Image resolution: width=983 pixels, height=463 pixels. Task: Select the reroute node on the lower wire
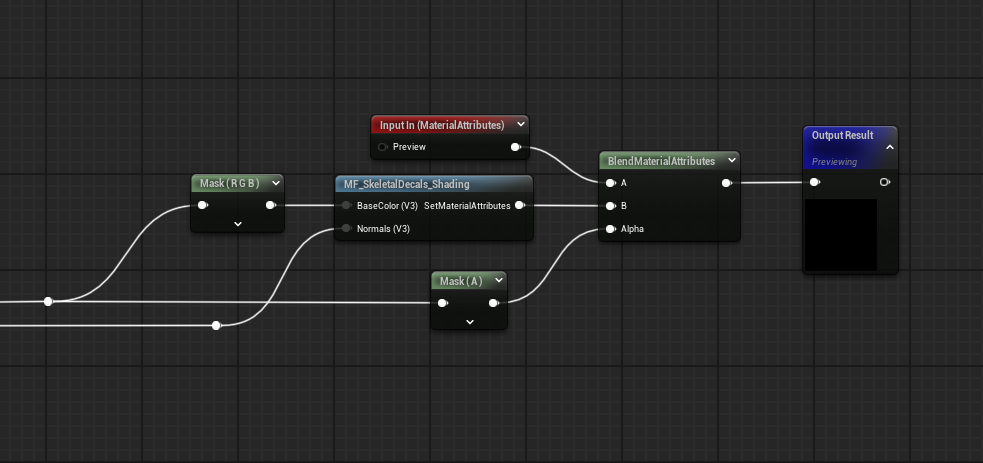(x=216, y=326)
